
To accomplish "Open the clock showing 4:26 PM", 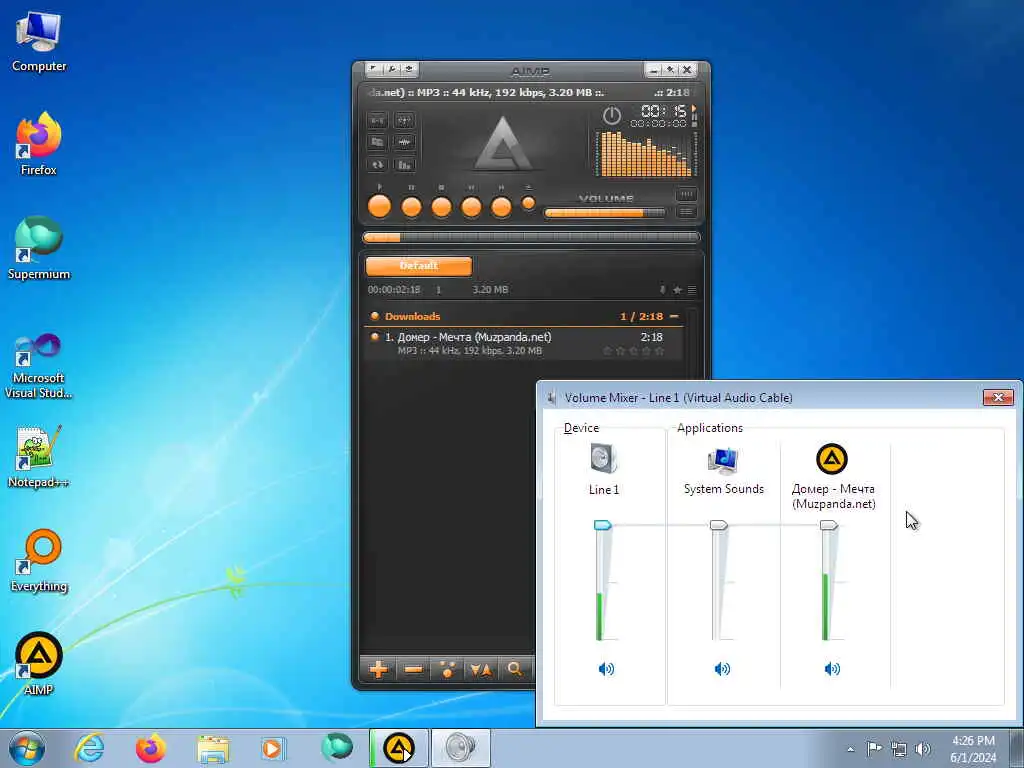I will click(x=973, y=749).
